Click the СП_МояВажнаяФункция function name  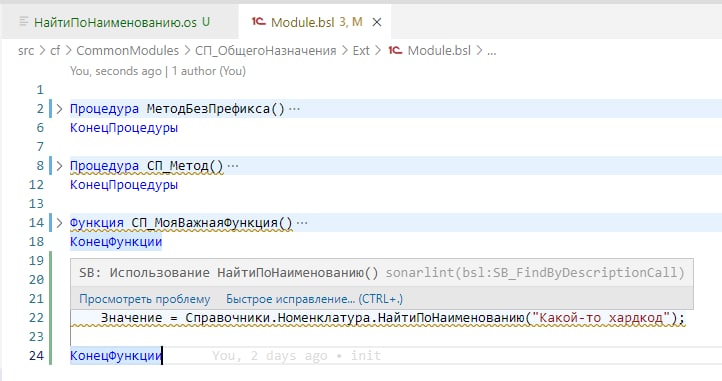click(204, 223)
